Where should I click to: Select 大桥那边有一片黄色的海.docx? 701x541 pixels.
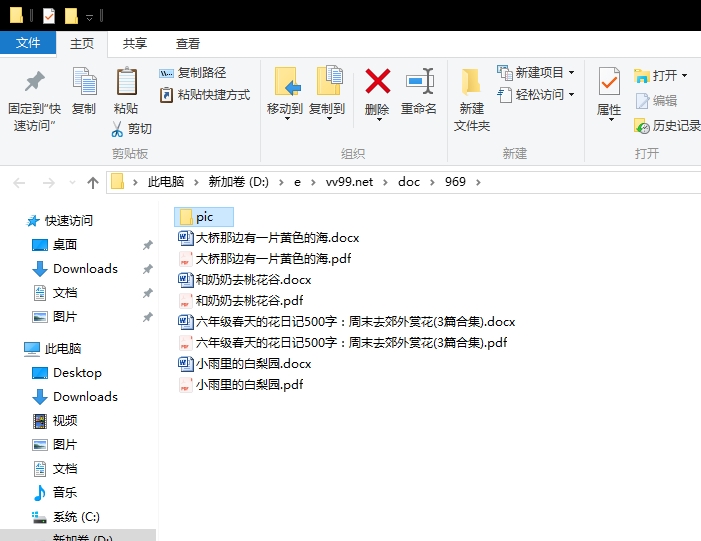click(269, 238)
